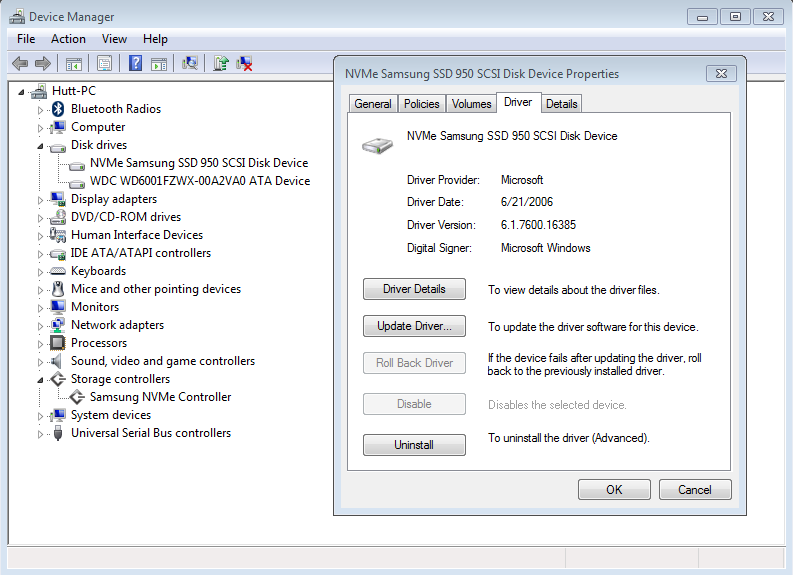Click the Universal Serial Bus controllers icon

[x=58, y=433]
